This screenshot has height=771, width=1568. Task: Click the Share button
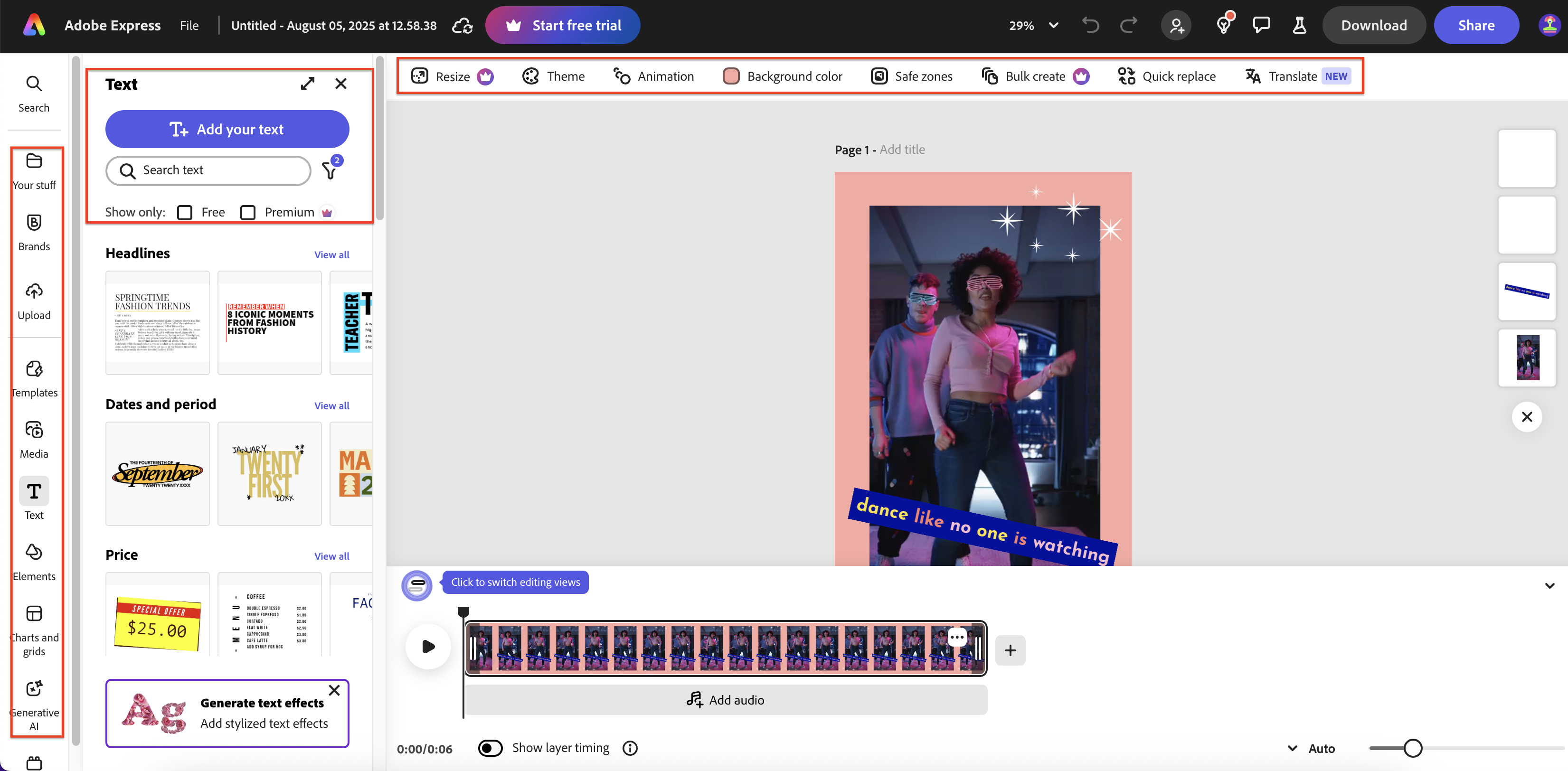coord(1476,26)
